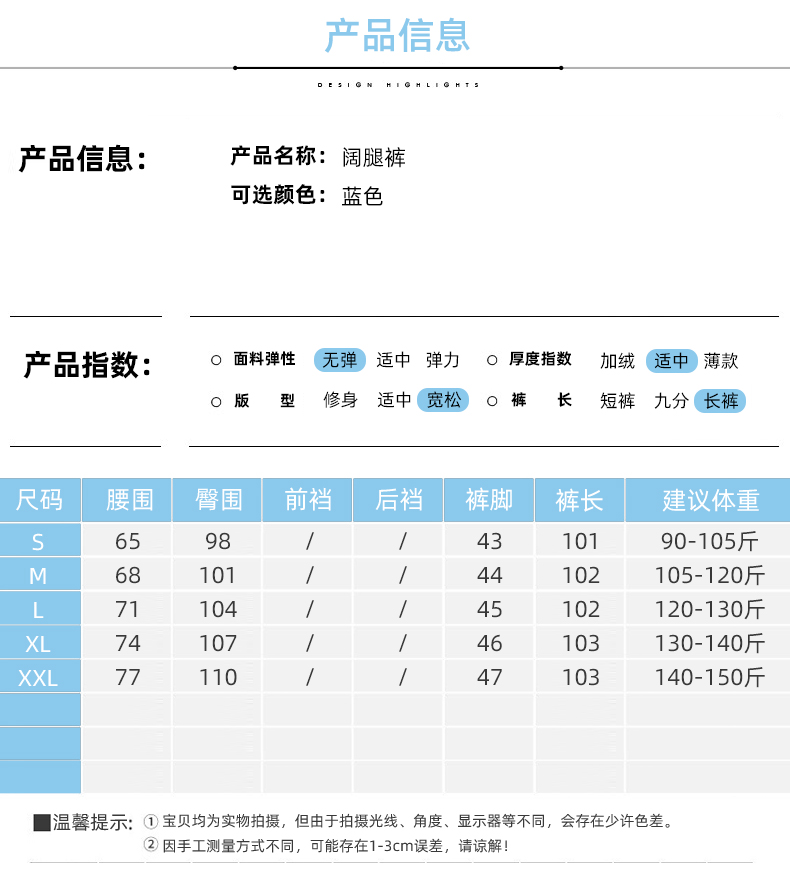Click the 臀围 column header
The image size is (790, 884).
tap(219, 500)
